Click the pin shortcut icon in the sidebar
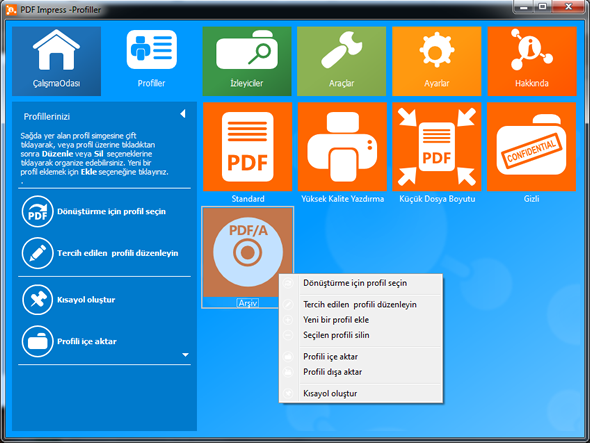Screen dimensions: 590x443 pyautogui.click(x=37, y=300)
